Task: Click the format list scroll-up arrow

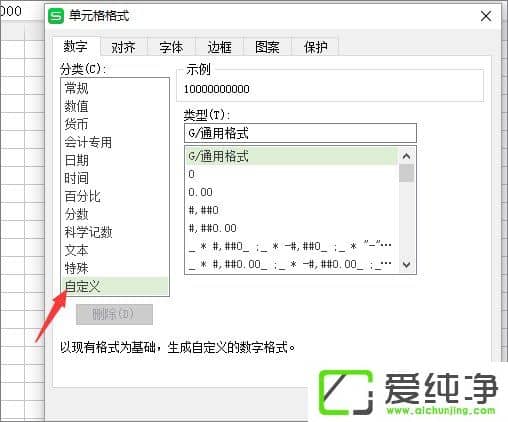Action: click(x=406, y=156)
